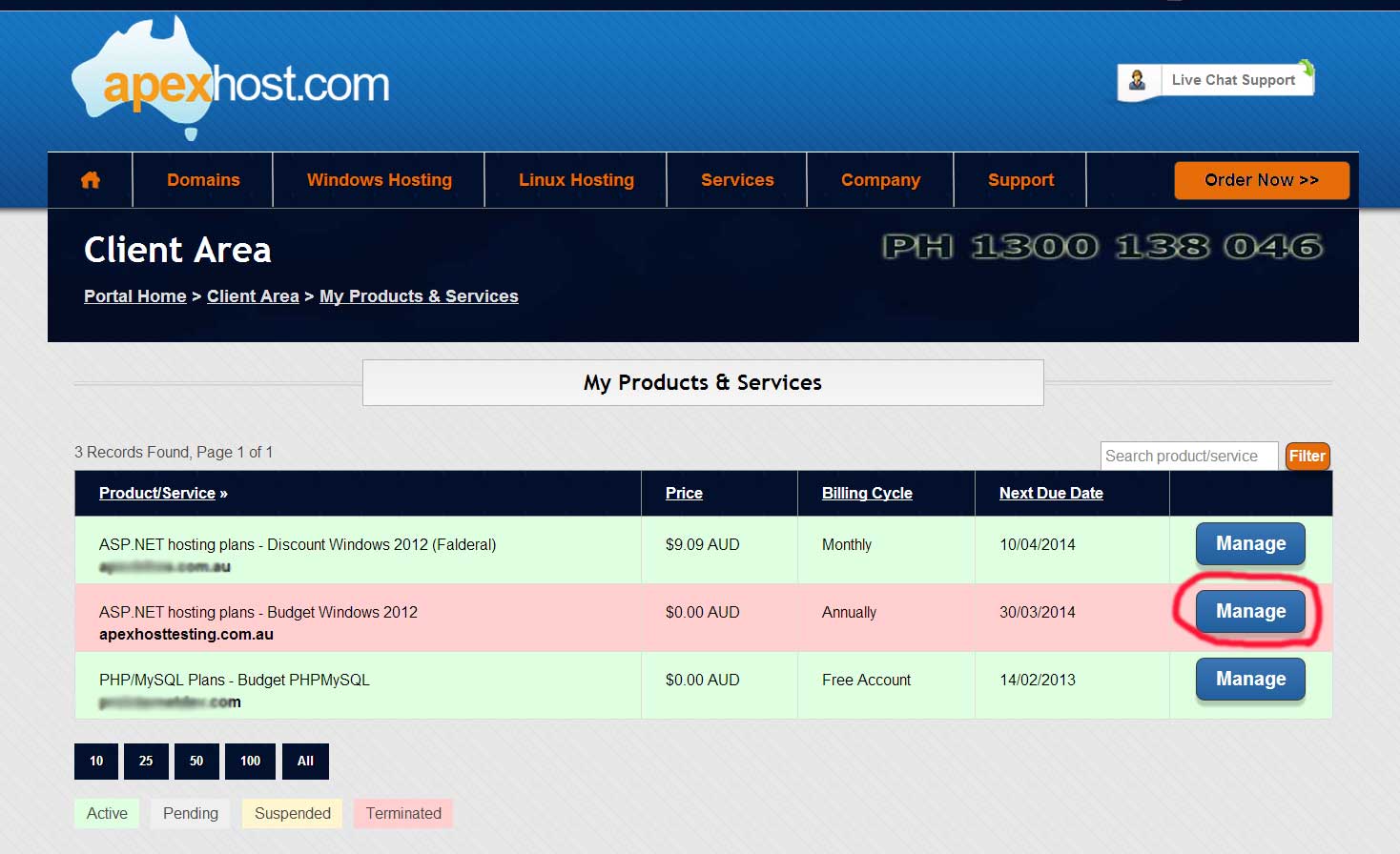
Task: Sort table by Billing Cycle column
Action: tap(867, 493)
